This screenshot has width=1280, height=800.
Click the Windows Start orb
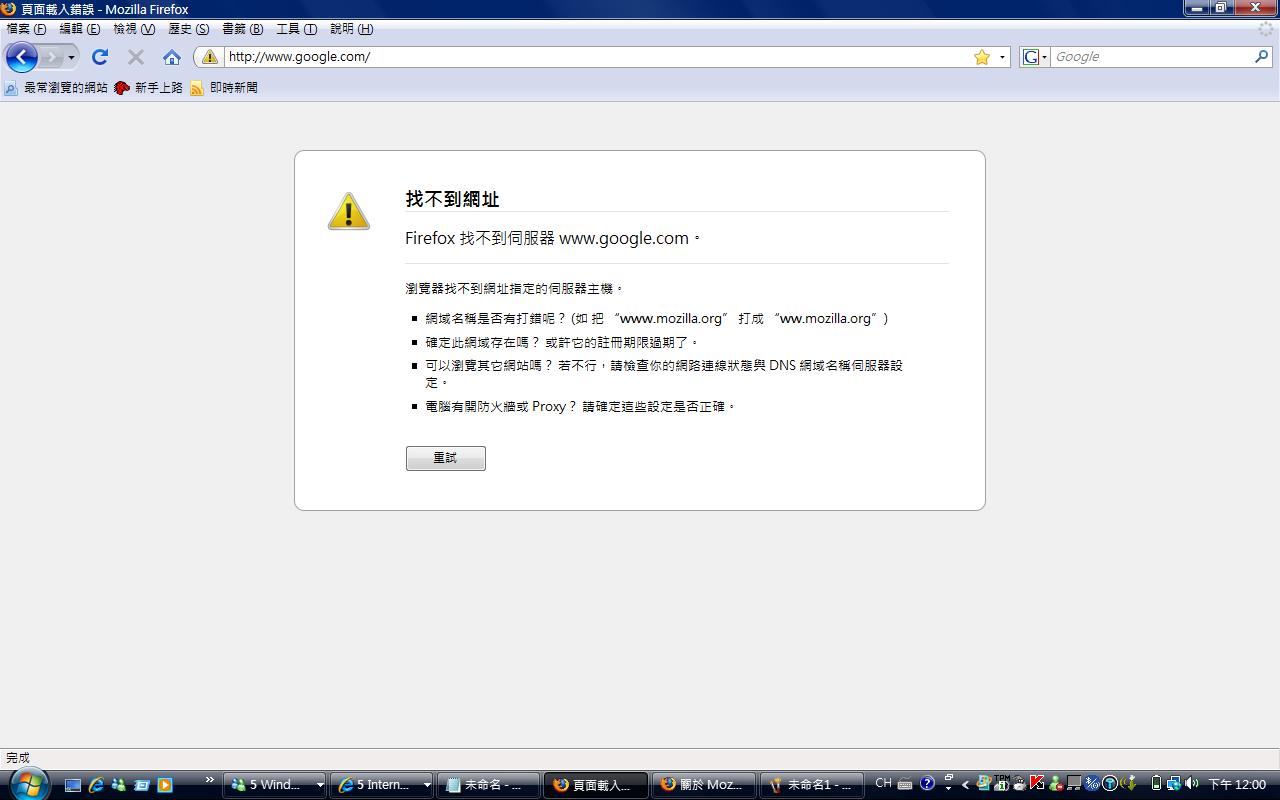(x=27, y=784)
